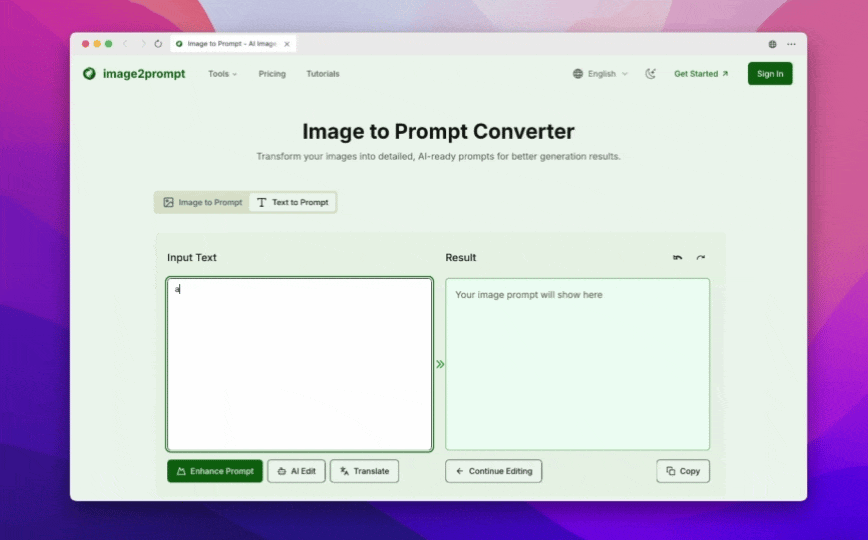Toggle dark mode with the moon icon

click(650, 74)
